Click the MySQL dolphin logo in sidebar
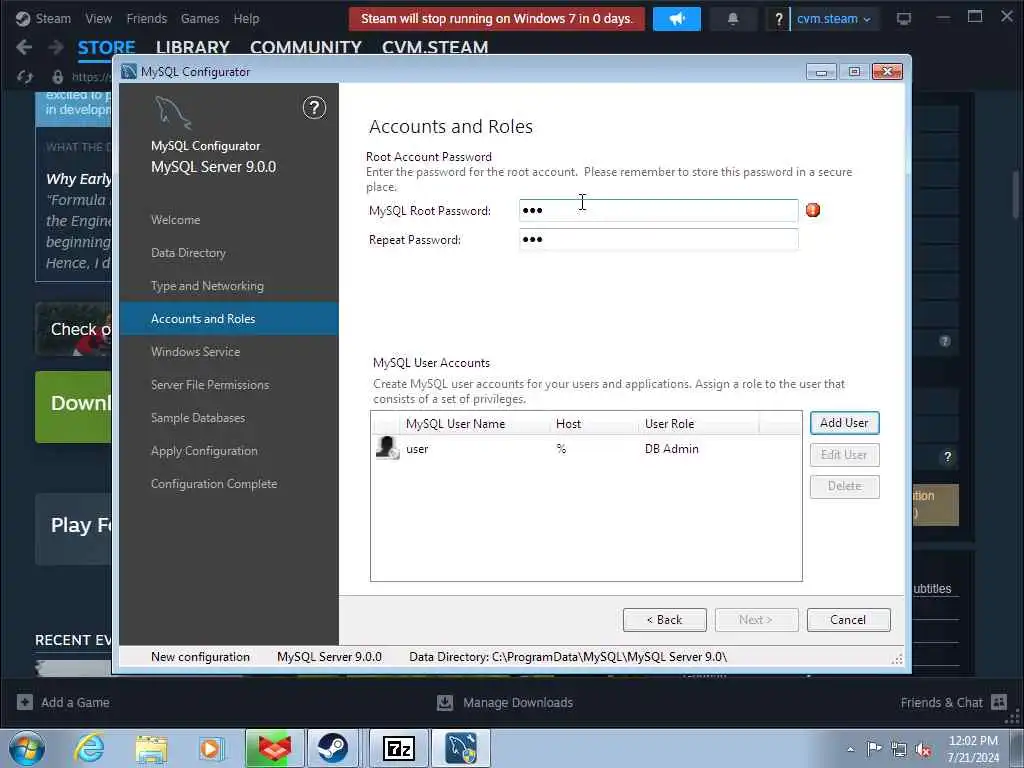The image size is (1024, 768). pyautogui.click(x=173, y=112)
